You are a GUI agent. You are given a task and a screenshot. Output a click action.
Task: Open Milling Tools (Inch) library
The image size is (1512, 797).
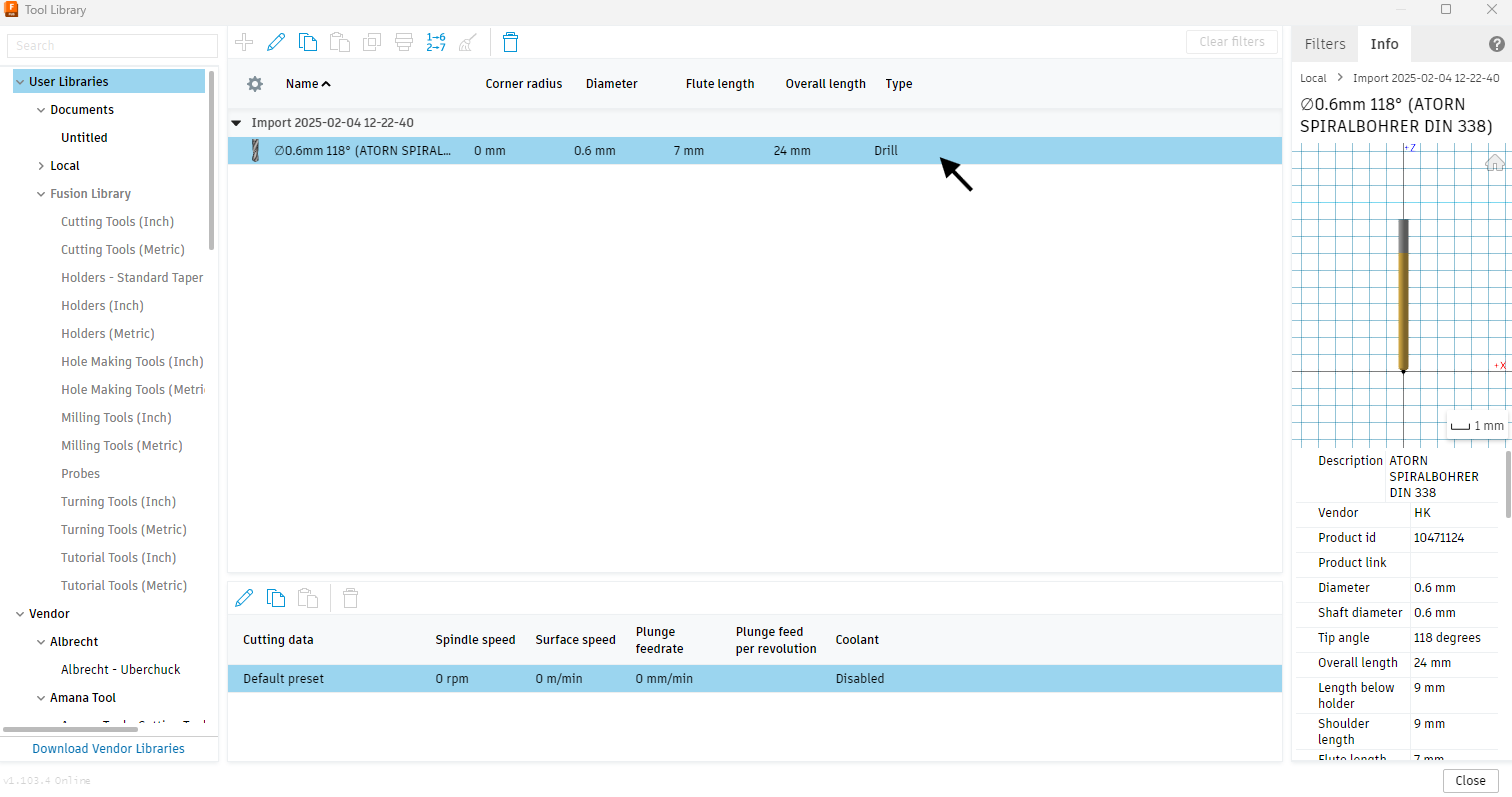(x=116, y=418)
